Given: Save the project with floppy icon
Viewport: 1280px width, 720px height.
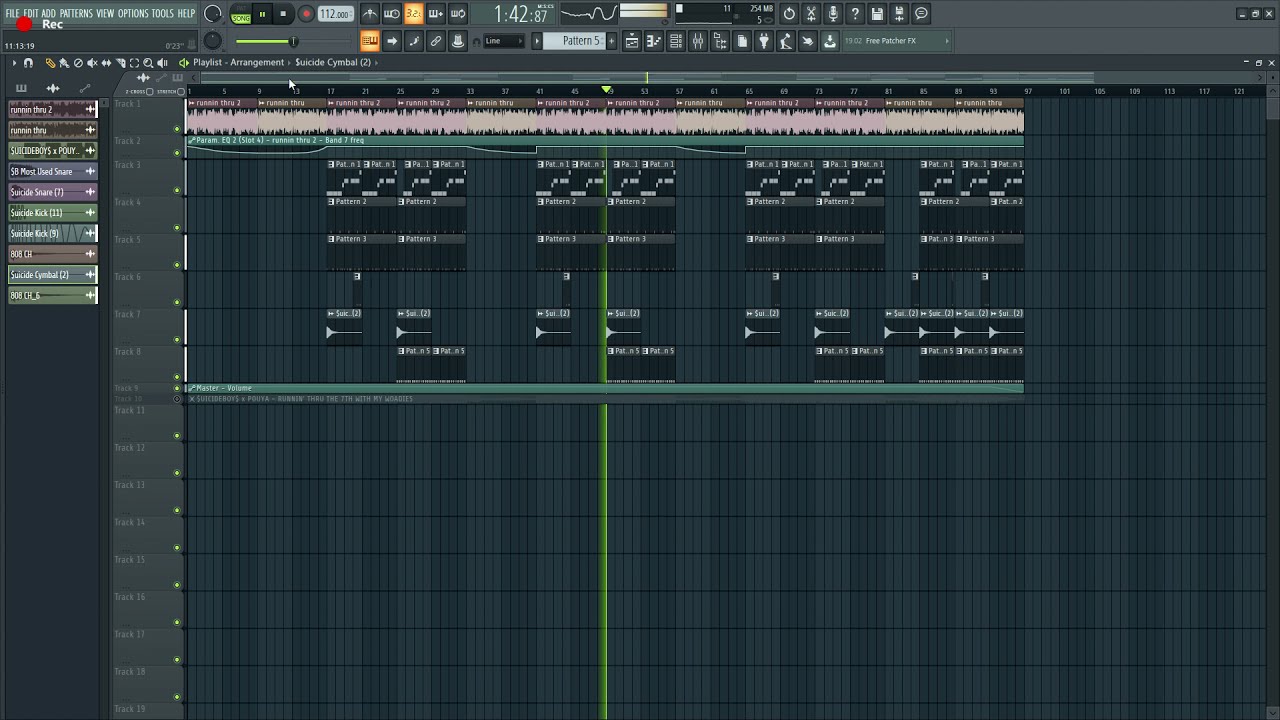Looking at the screenshot, I should coord(877,14).
